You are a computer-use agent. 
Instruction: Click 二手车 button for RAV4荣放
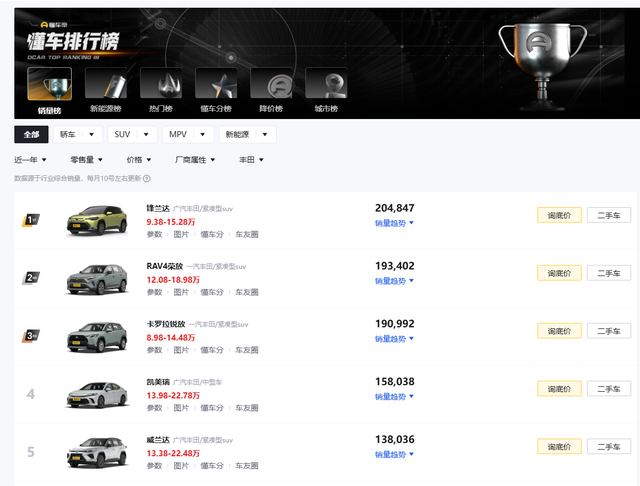coord(609,273)
